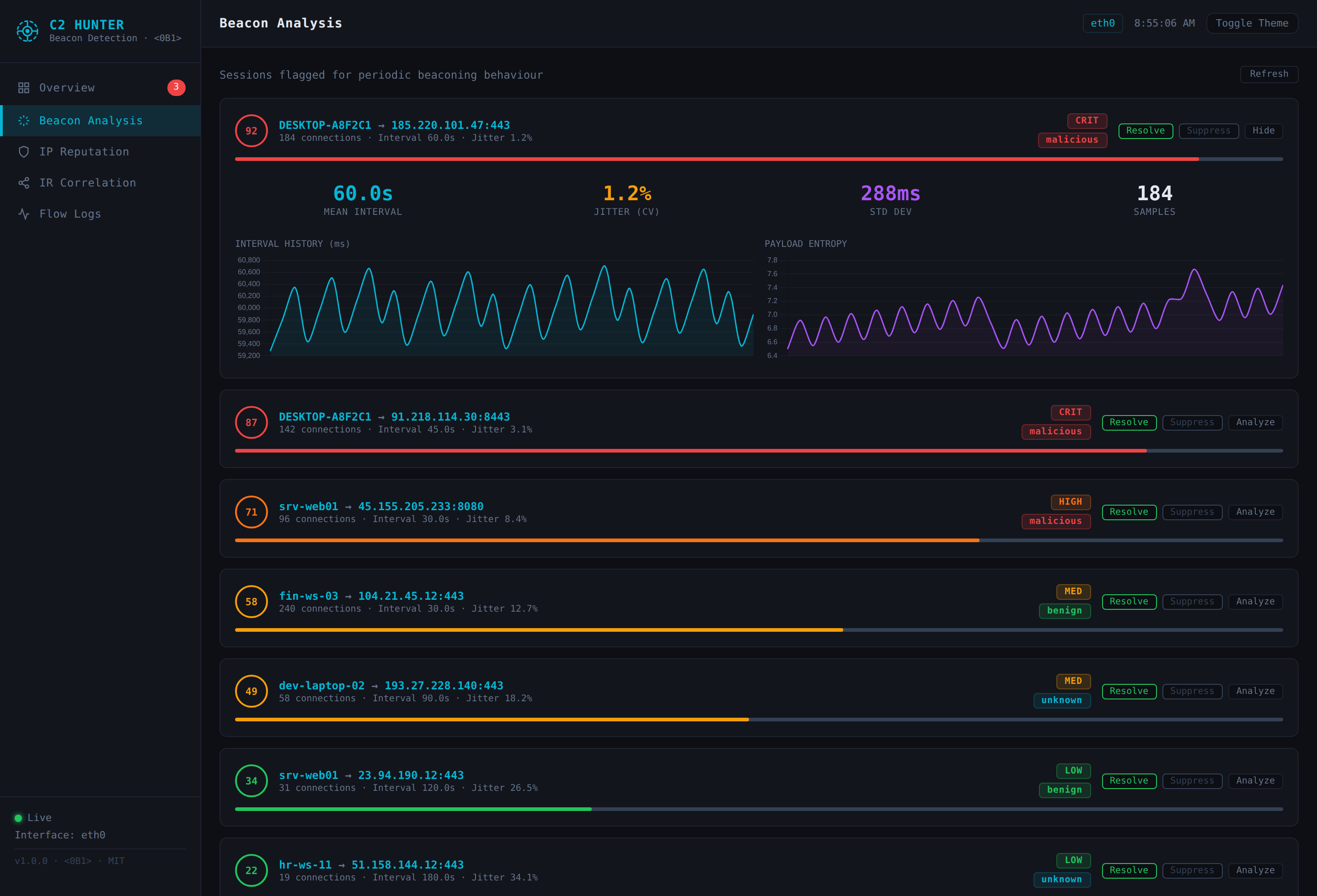Resolve the dev-laptop-02 beacon session

[x=1129, y=691]
